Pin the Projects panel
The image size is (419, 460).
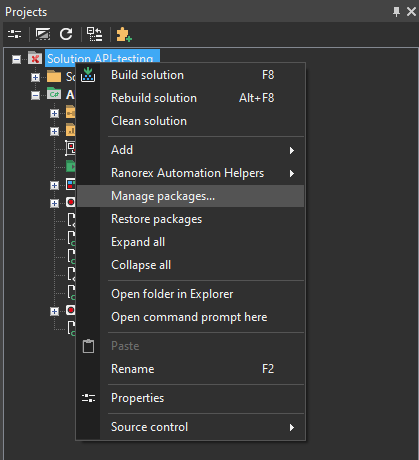[396, 12]
